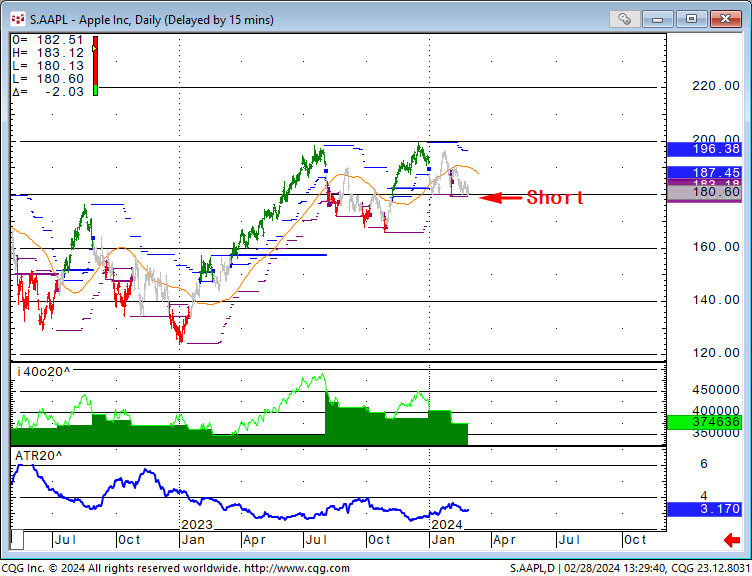Click the ATR axis label 6
Screen dimensions: 752x576
(x=704, y=464)
